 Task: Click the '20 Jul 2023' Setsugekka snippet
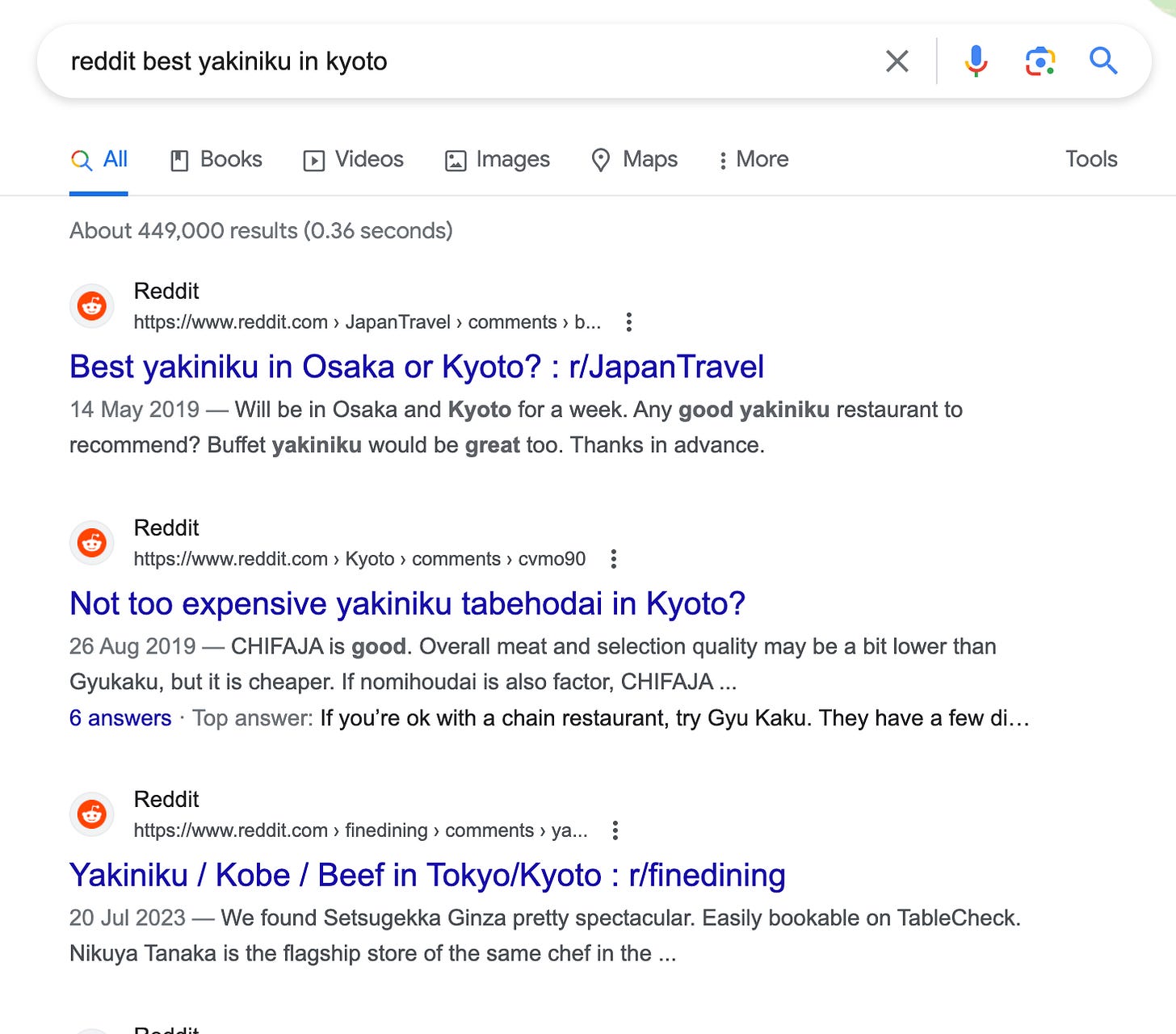pyautogui.click(x=545, y=935)
